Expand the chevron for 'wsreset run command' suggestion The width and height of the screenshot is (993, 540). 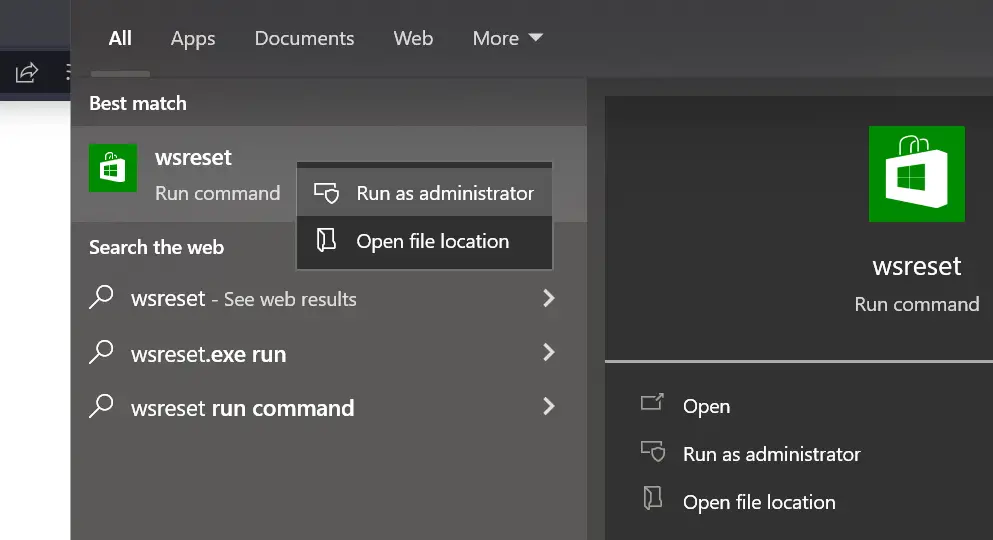(x=548, y=406)
